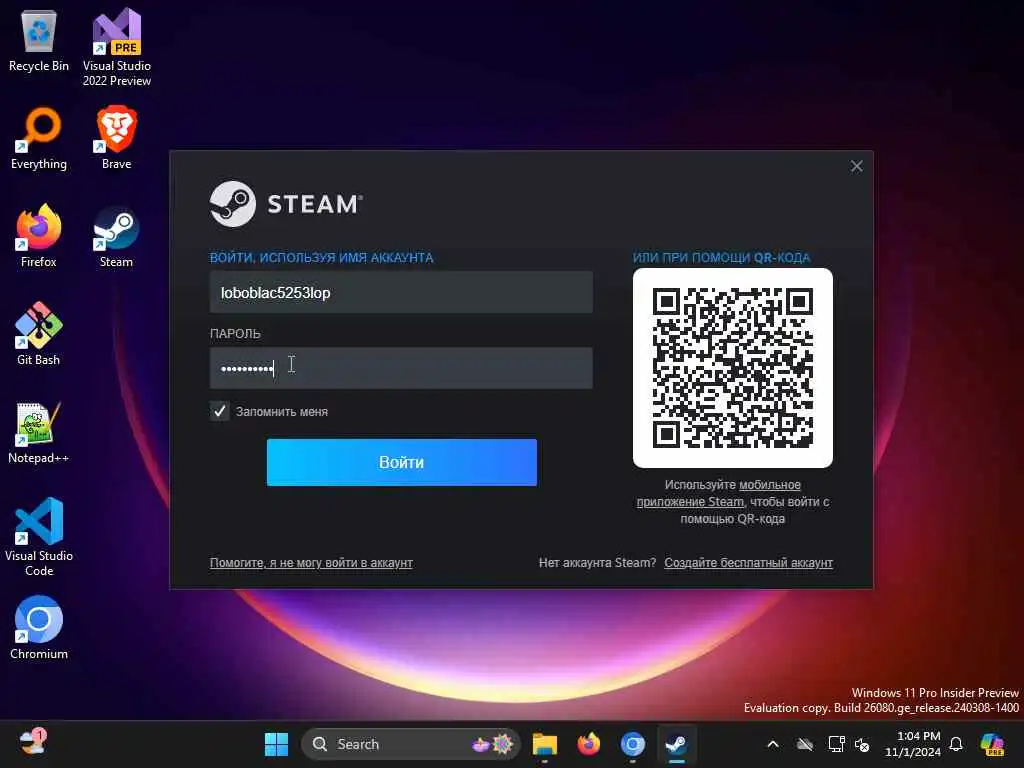Screen dimensions: 1024x768
Task: Focus the 'ПАРОЛЬ' password field
Action: [x=401, y=368]
